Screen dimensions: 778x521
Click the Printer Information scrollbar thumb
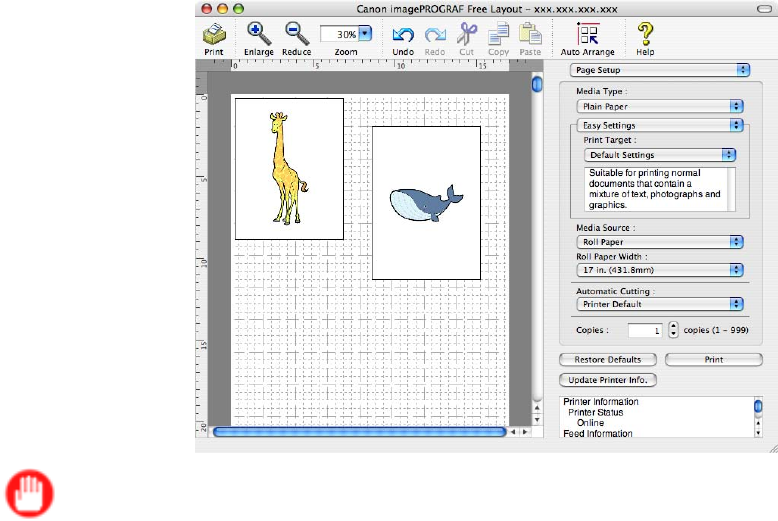click(x=758, y=406)
